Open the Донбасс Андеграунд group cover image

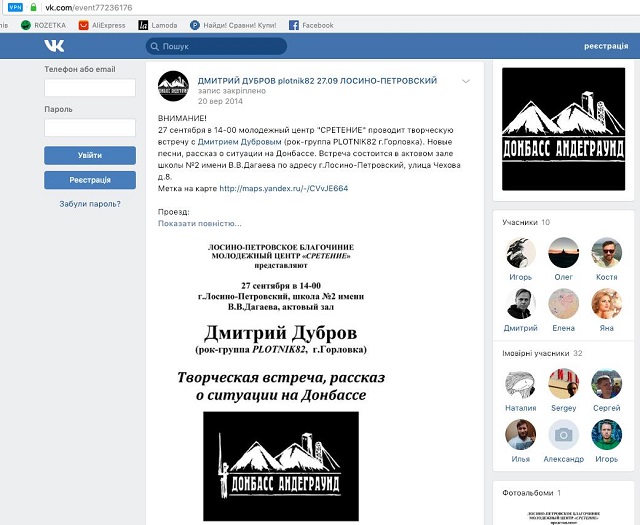click(x=563, y=129)
